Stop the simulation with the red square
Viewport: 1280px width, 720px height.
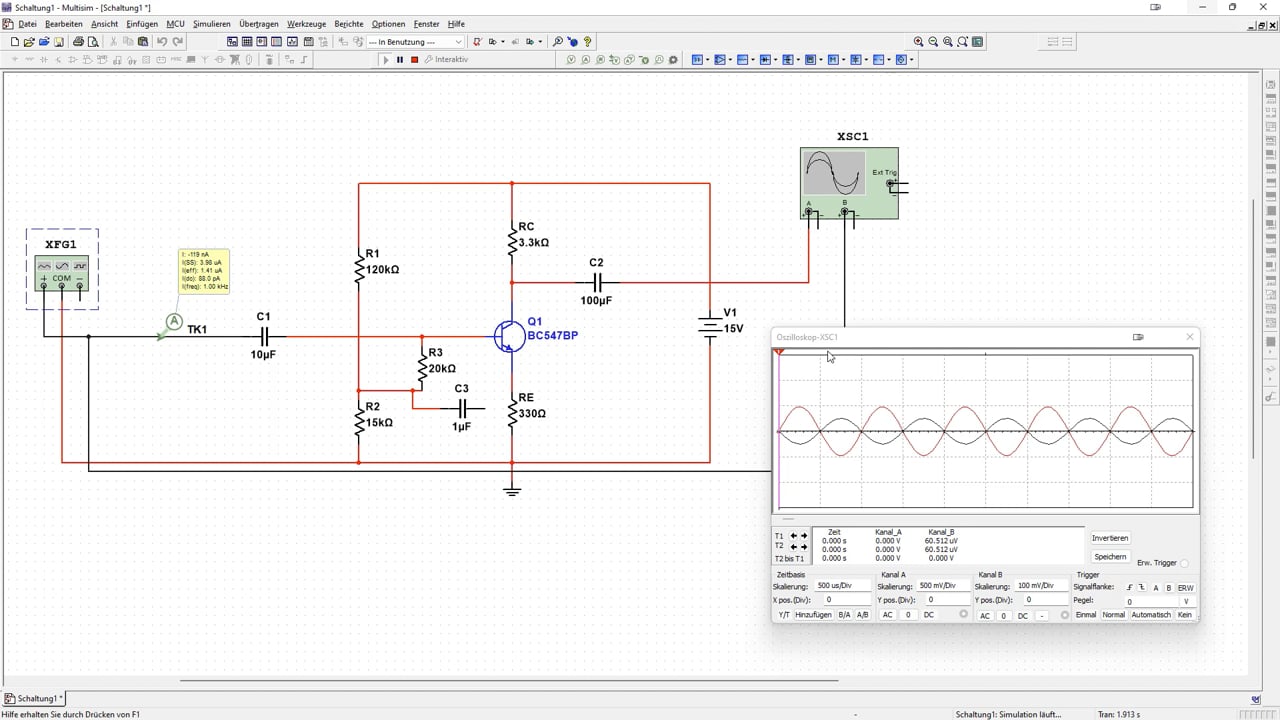(414, 60)
